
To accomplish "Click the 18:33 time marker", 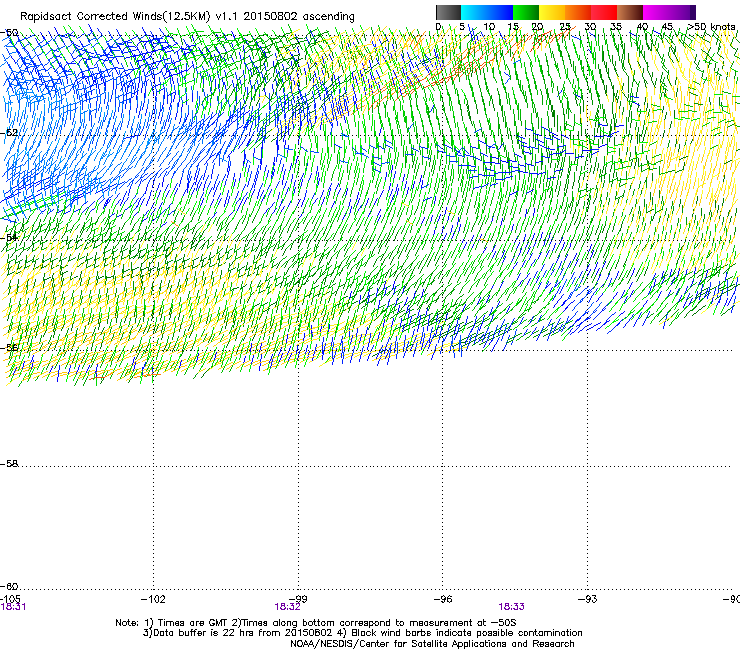I will coord(512,607).
